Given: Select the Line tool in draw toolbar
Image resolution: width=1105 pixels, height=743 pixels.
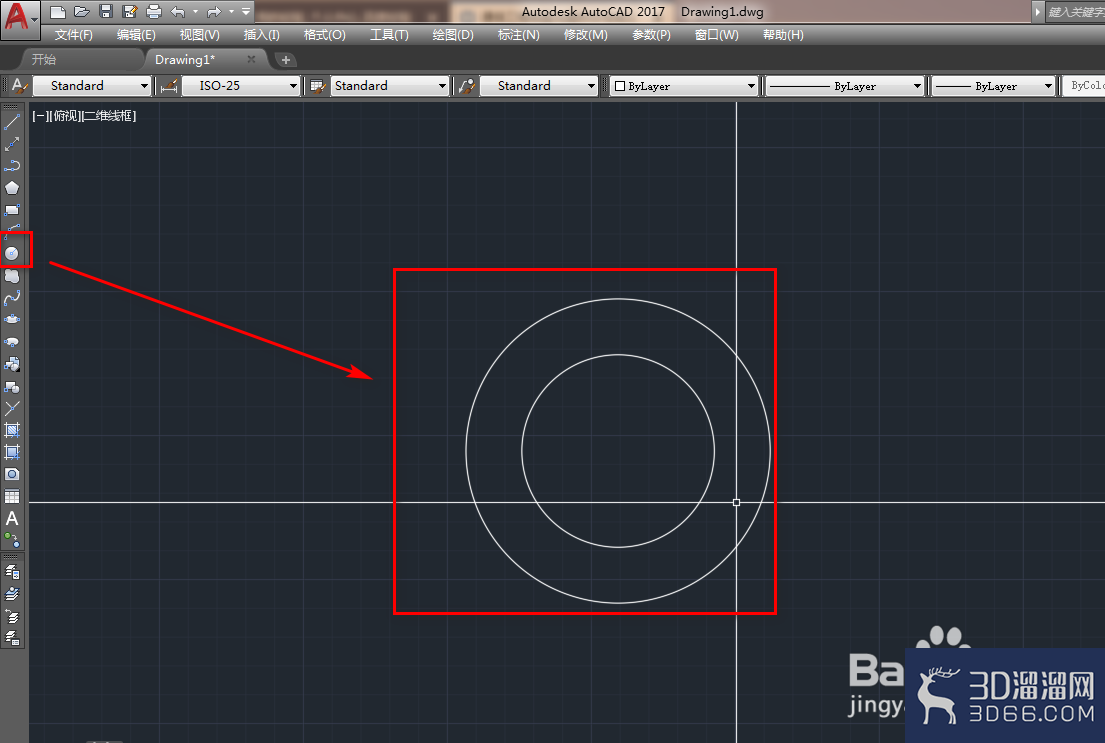Looking at the screenshot, I should click(12, 122).
